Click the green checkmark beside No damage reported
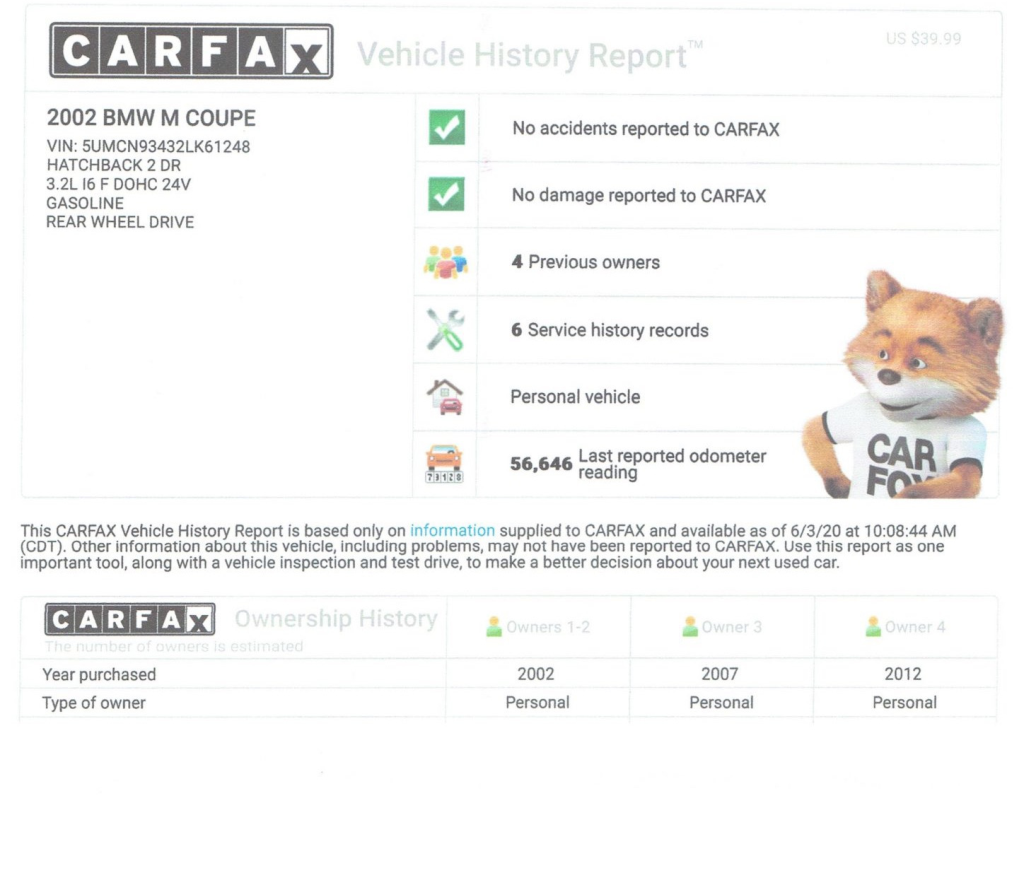 click(x=446, y=195)
